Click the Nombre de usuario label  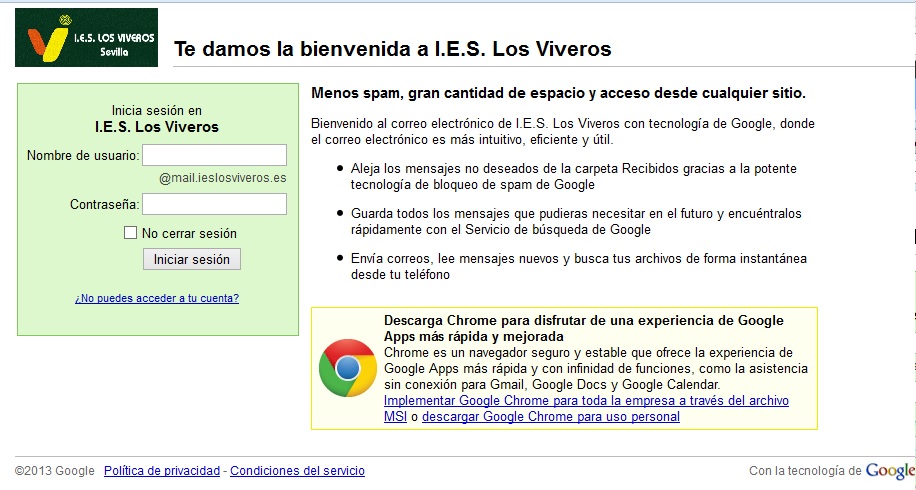pos(81,155)
